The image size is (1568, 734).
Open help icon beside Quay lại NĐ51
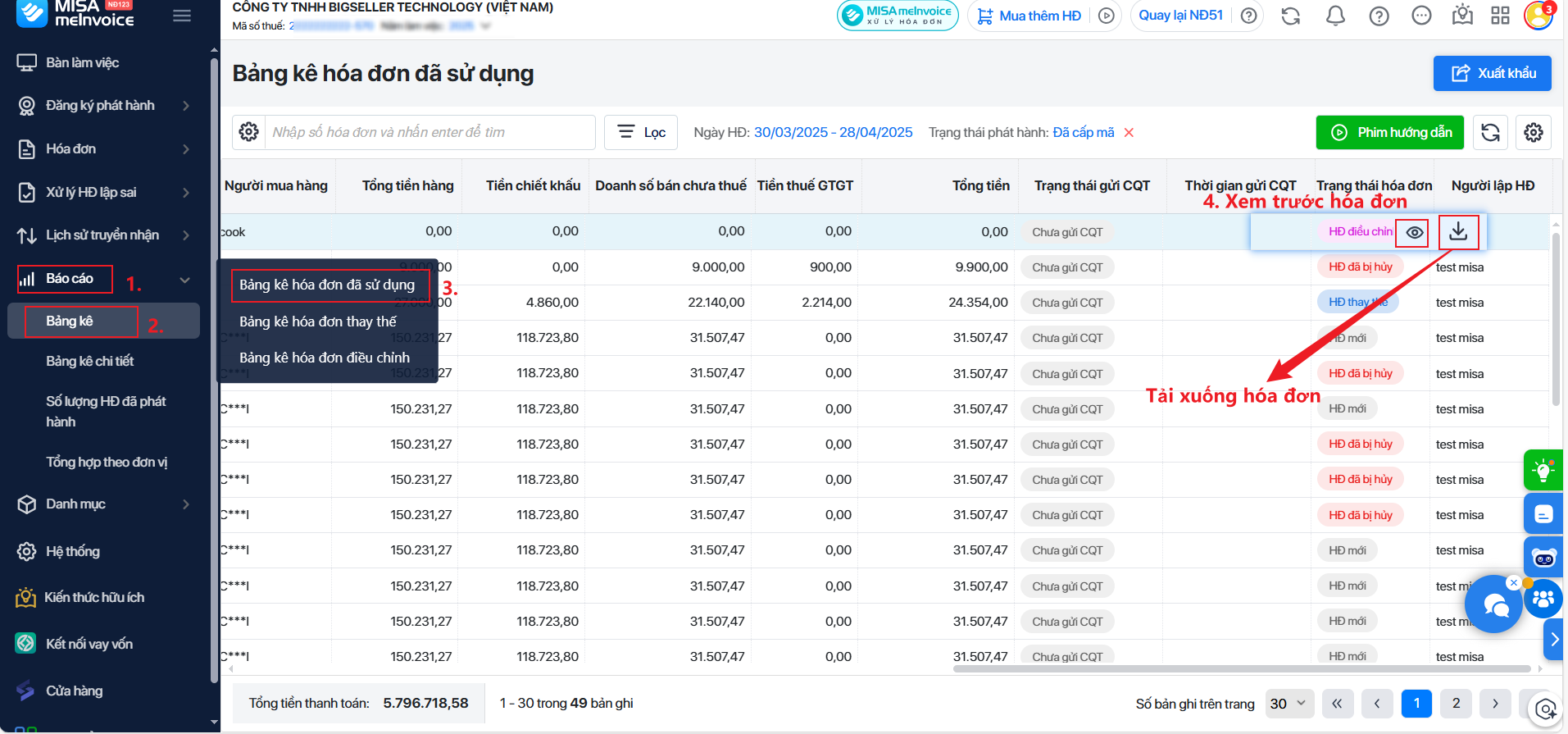pos(1248,16)
